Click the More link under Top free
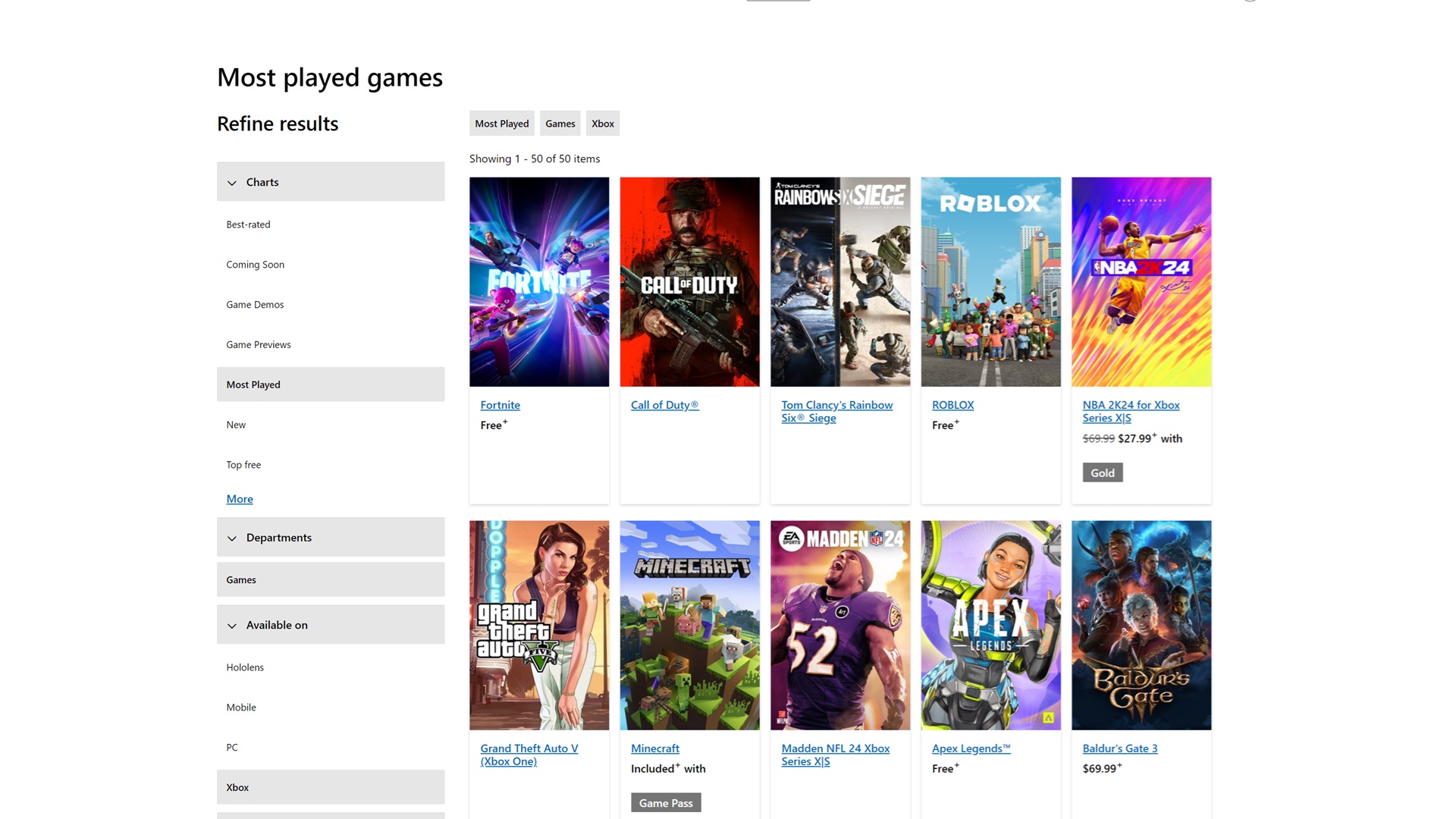This screenshot has width=1456, height=819. click(239, 498)
